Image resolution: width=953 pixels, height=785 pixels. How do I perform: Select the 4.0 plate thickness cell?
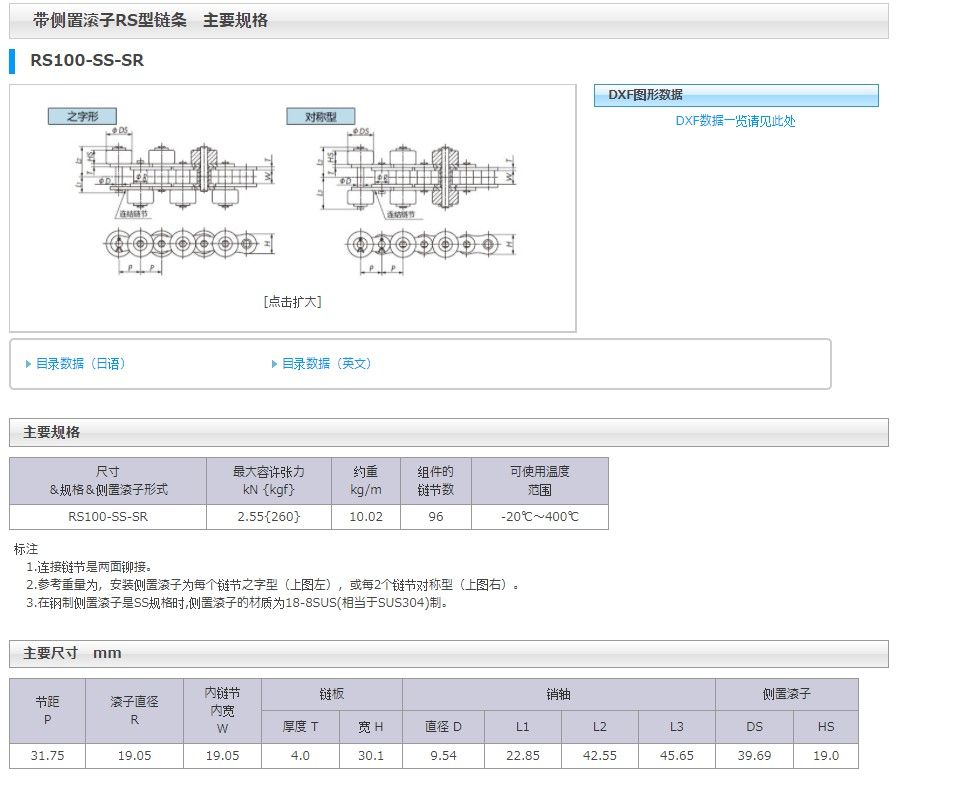(300, 756)
